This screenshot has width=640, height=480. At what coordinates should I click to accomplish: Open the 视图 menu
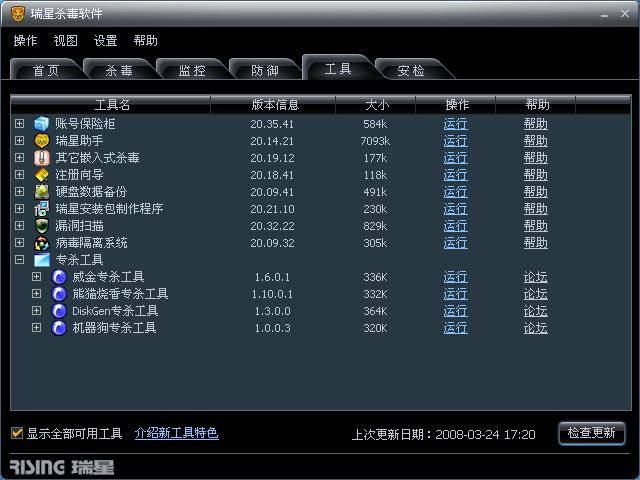(x=65, y=40)
